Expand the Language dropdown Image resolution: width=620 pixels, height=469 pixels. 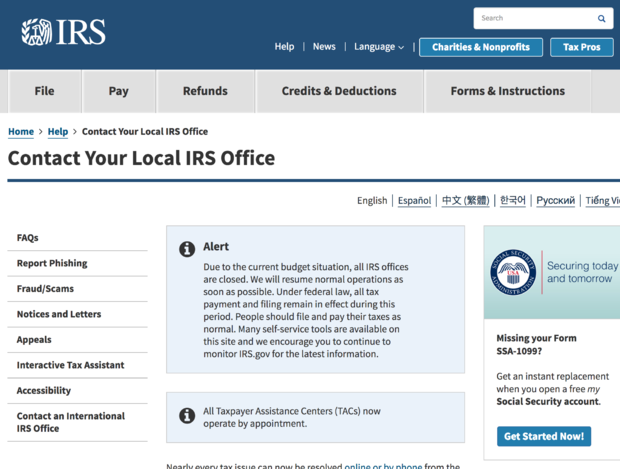(x=379, y=47)
